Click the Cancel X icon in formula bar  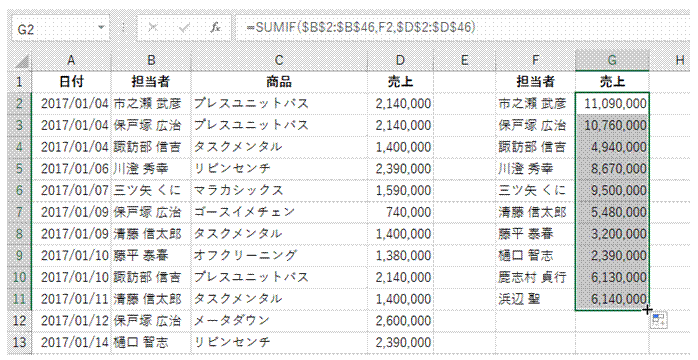pyautogui.click(x=153, y=28)
